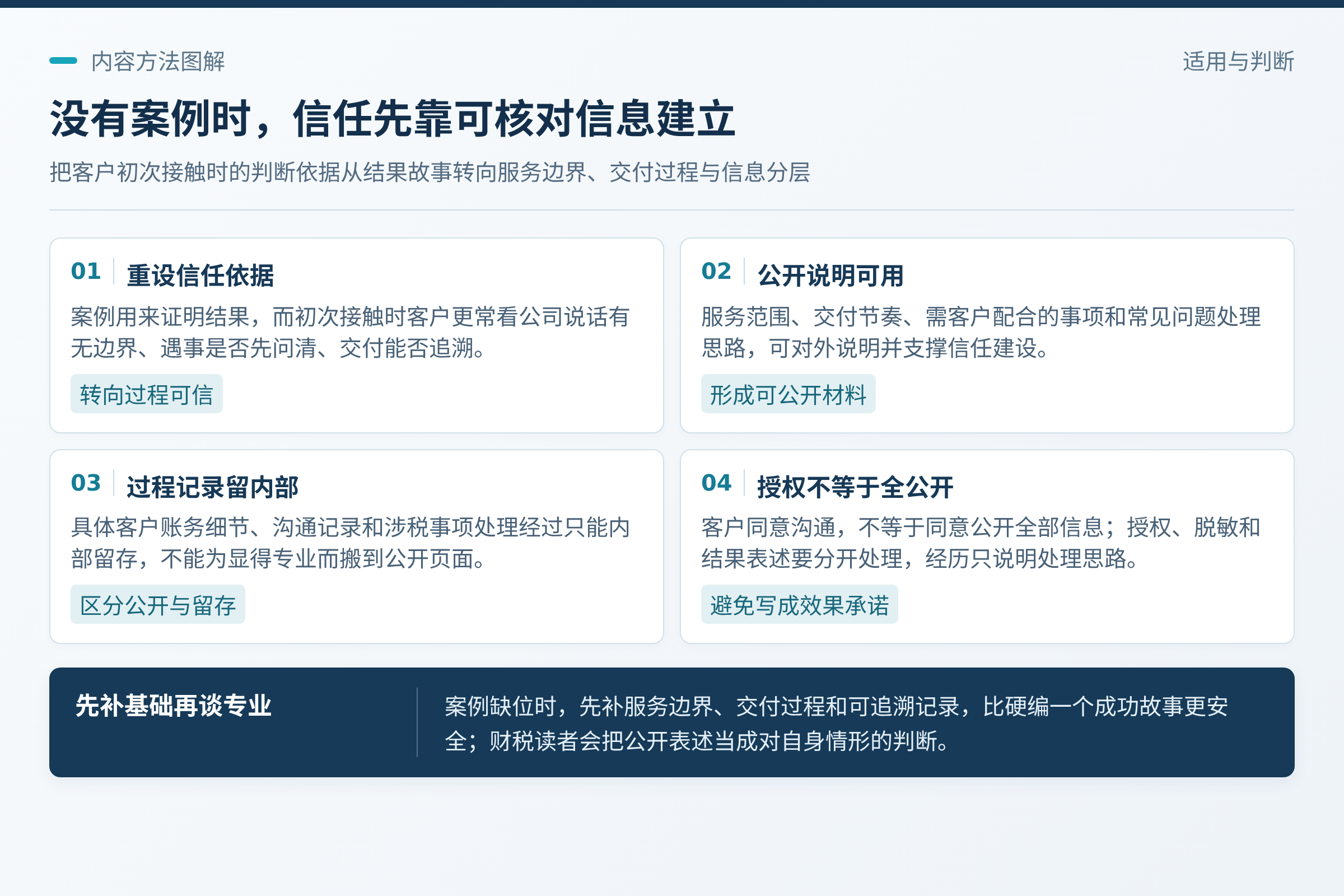Click the '避免写成效果承诺' tag
Viewport: 1344px width, 896px height.
[800, 605]
